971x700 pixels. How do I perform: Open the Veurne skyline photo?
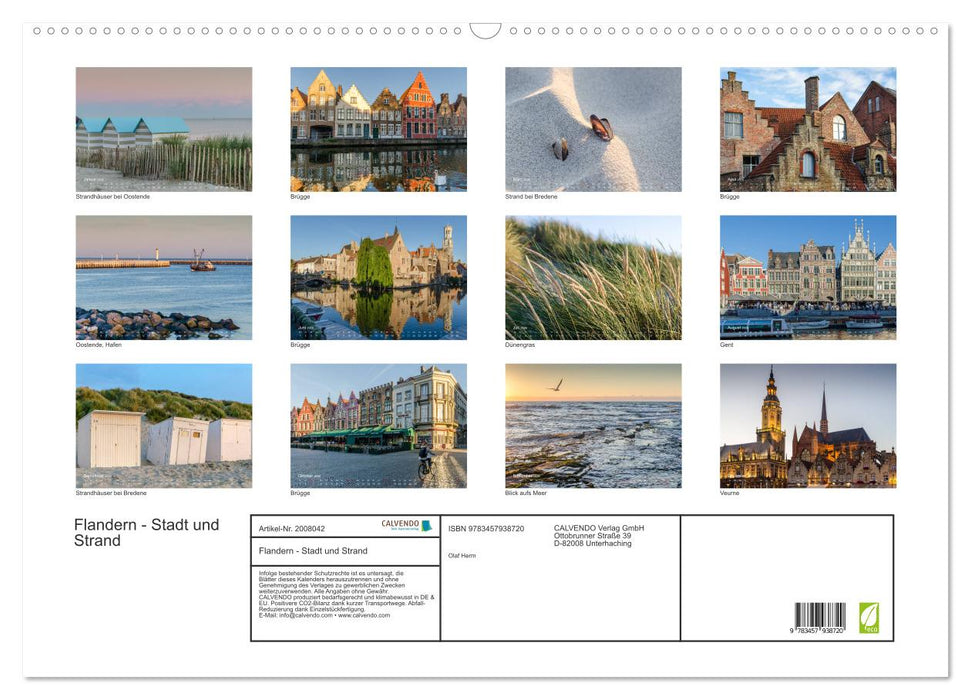[x=808, y=425]
